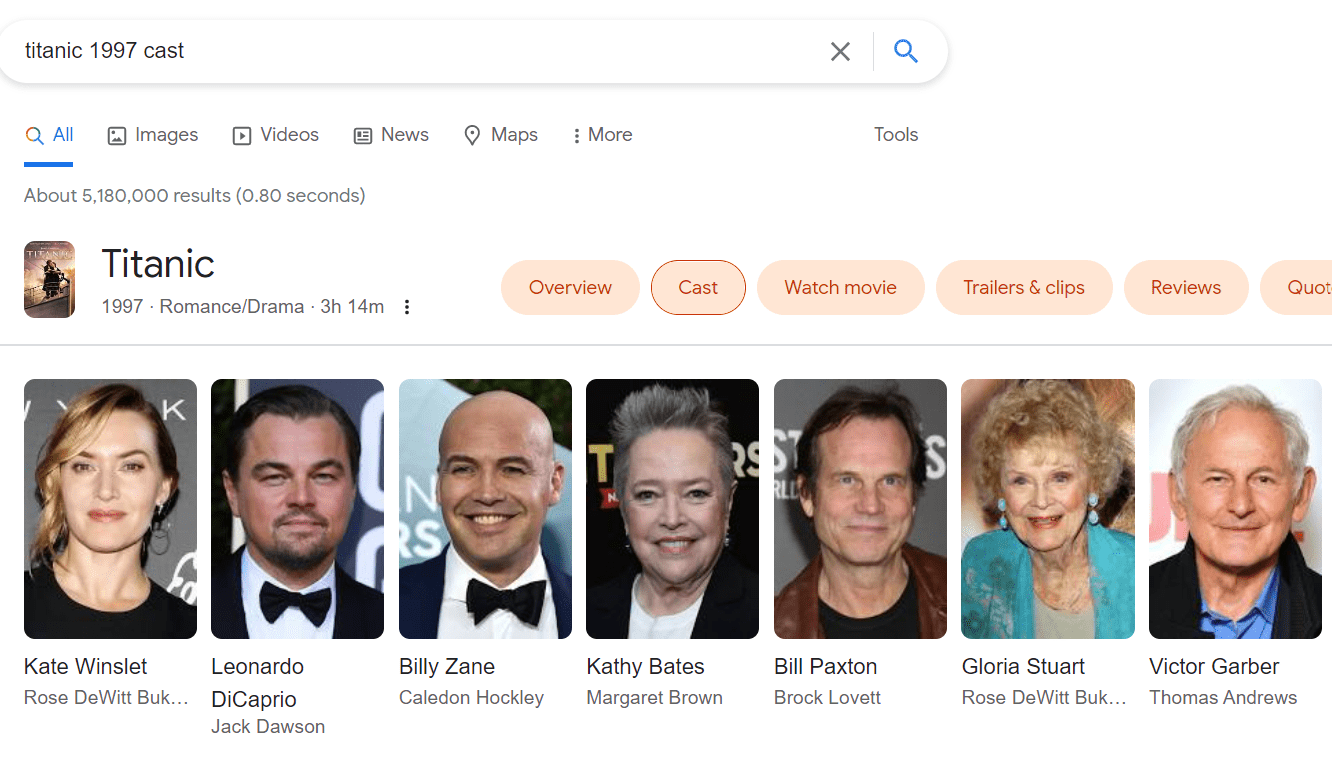Click the Maps pin icon
The height and width of the screenshot is (757, 1332).
[471, 134]
